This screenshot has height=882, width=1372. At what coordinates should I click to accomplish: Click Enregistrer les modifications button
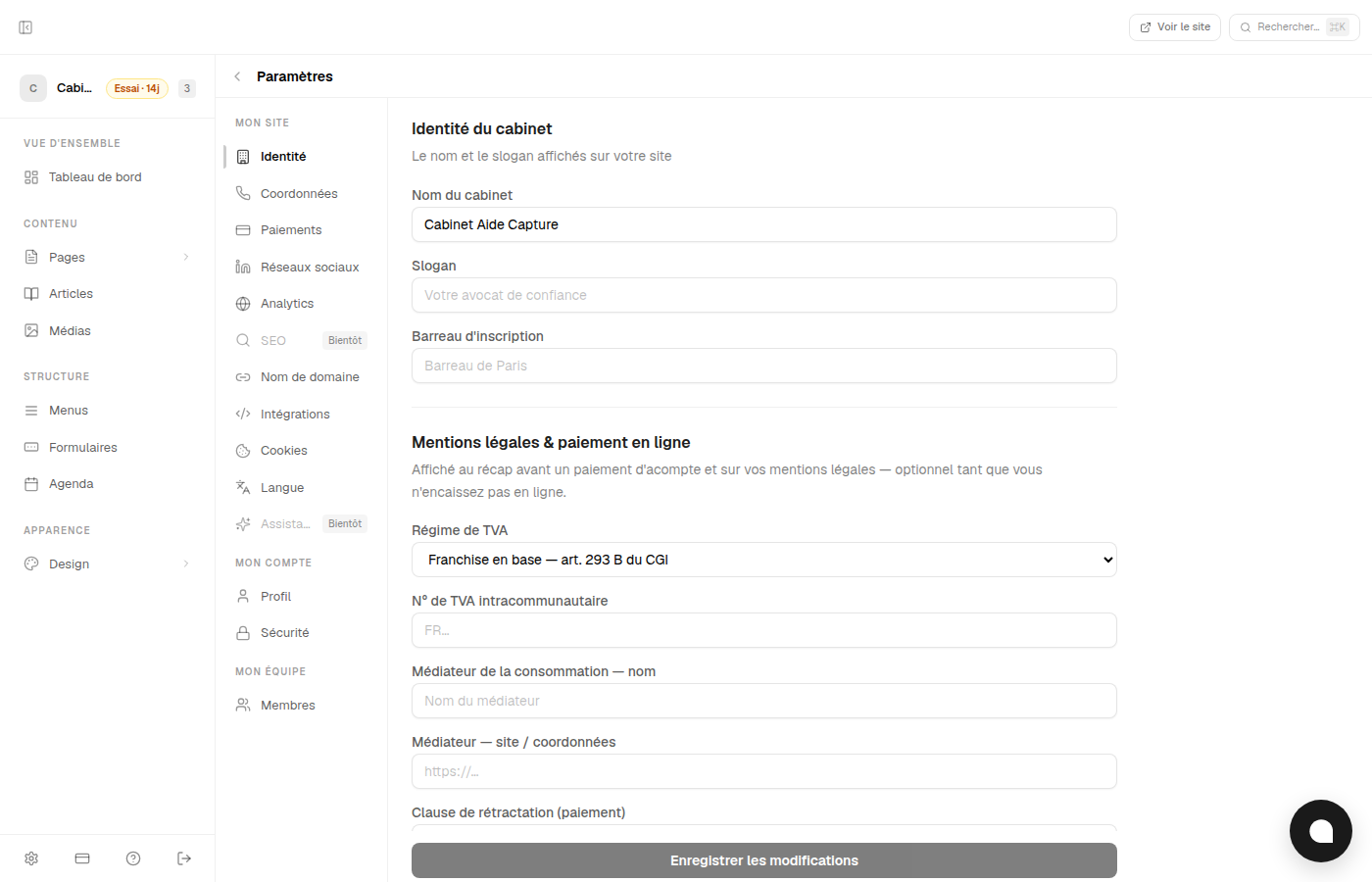tap(764, 860)
